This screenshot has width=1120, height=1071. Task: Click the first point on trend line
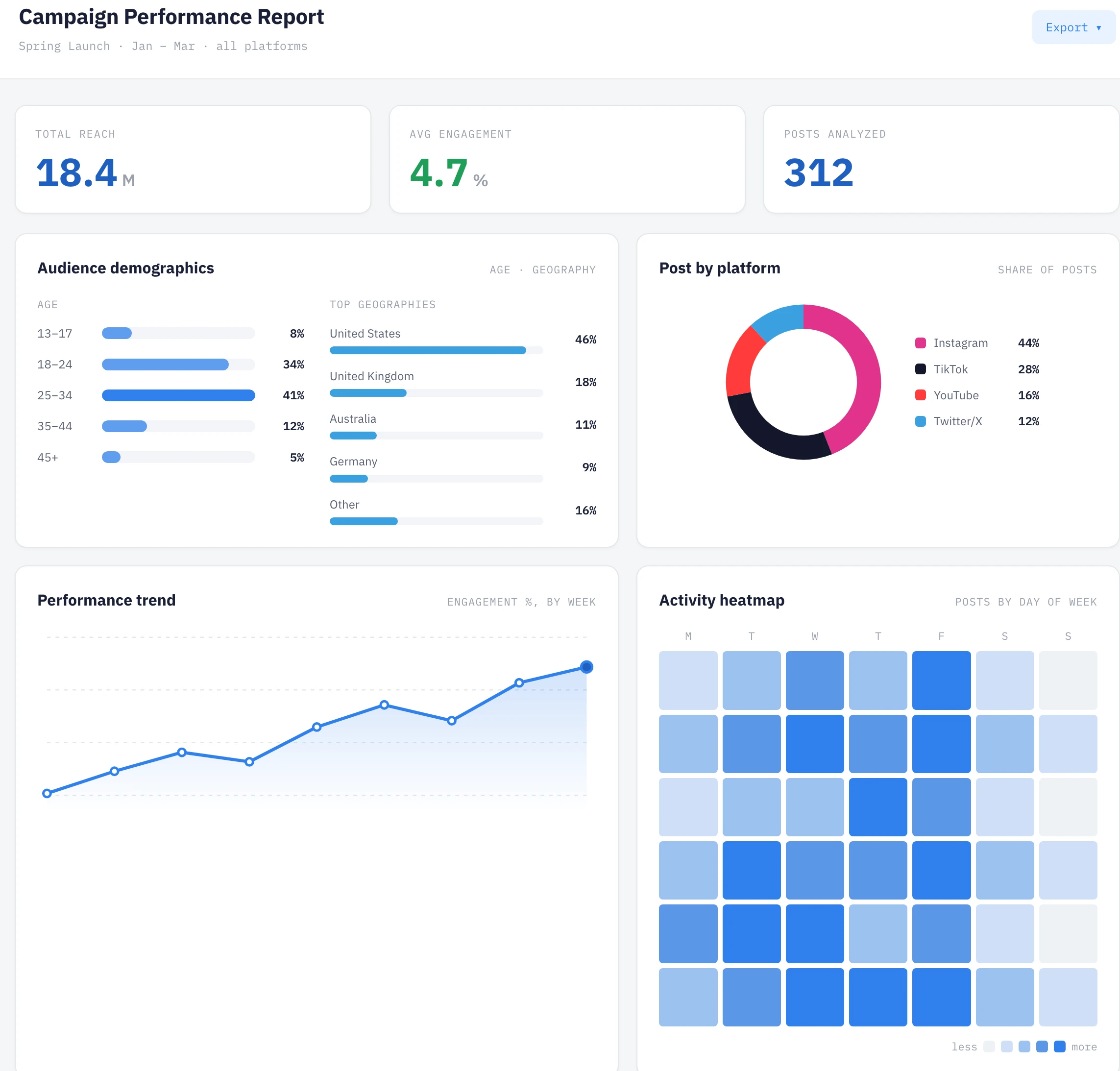tap(47, 793)
